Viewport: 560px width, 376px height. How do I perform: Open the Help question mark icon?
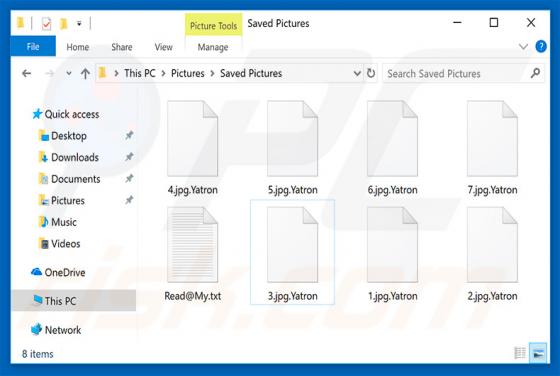tap(541, 46)
